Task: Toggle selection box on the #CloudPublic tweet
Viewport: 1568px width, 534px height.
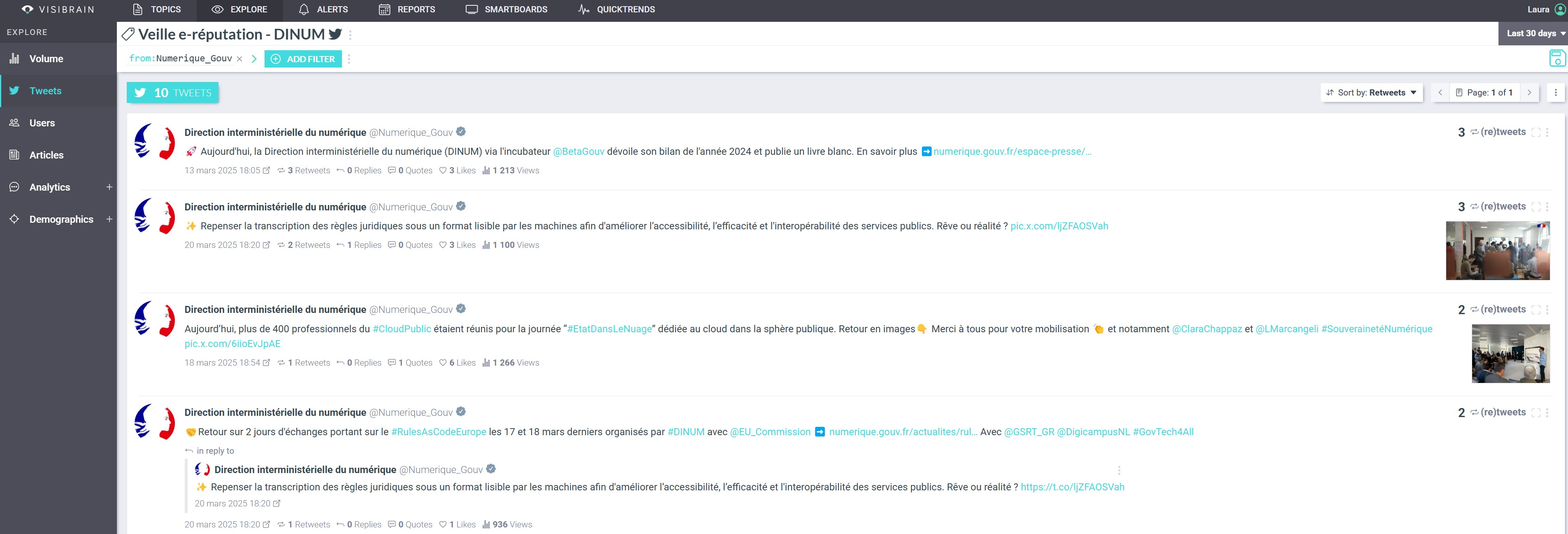Action: (x=1536, y=310)
